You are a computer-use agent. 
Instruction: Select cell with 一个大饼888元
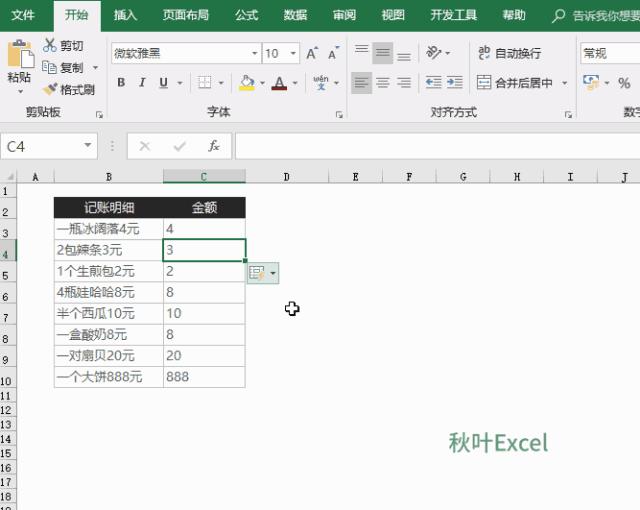click(109, 377)
